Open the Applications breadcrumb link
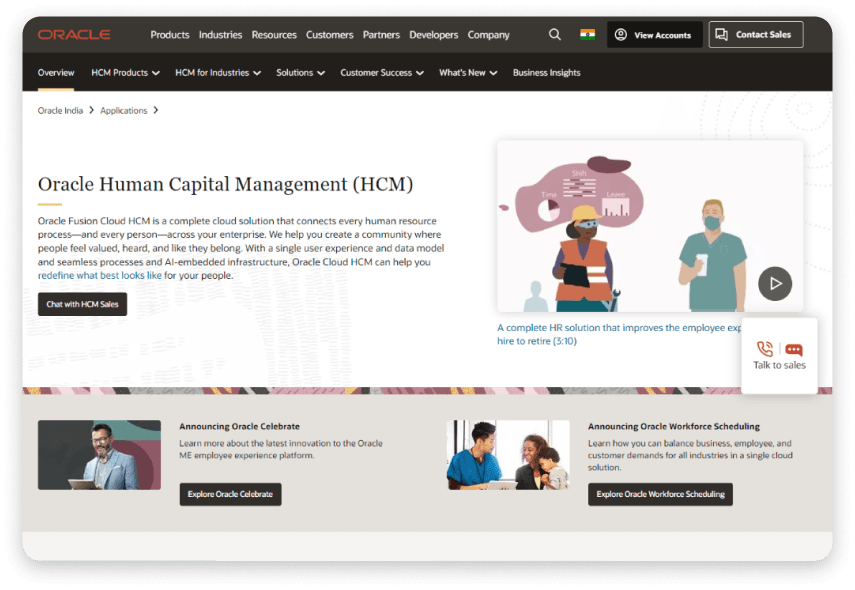The height and width of the screenshot is (590, 855). tap(122, 110)
